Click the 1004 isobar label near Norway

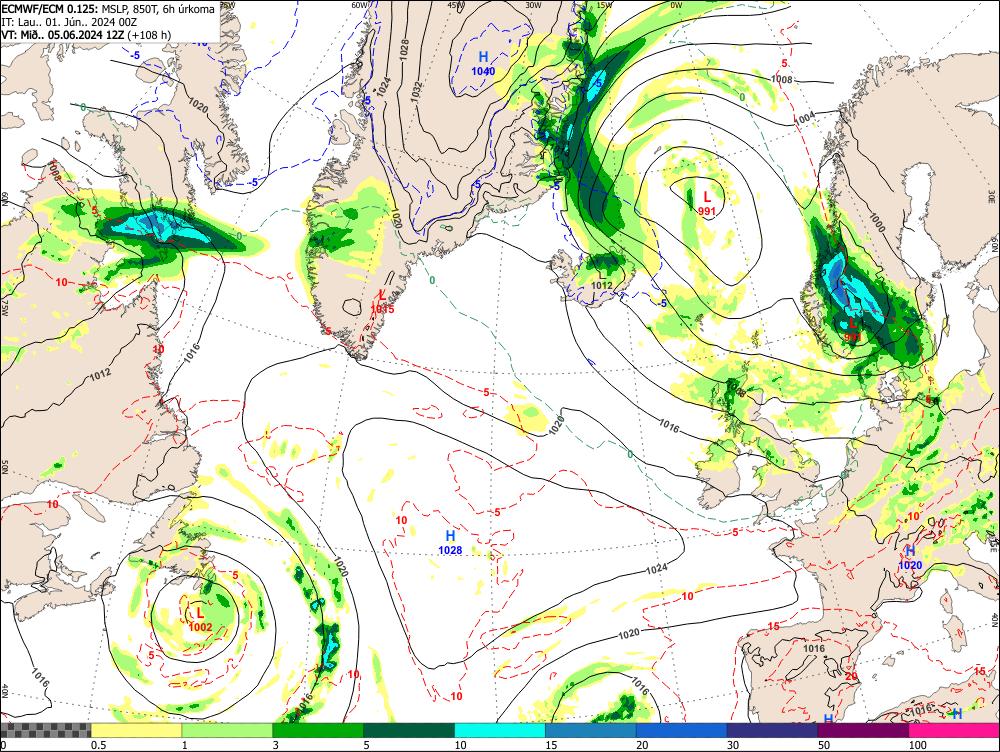tap(804, 119)
